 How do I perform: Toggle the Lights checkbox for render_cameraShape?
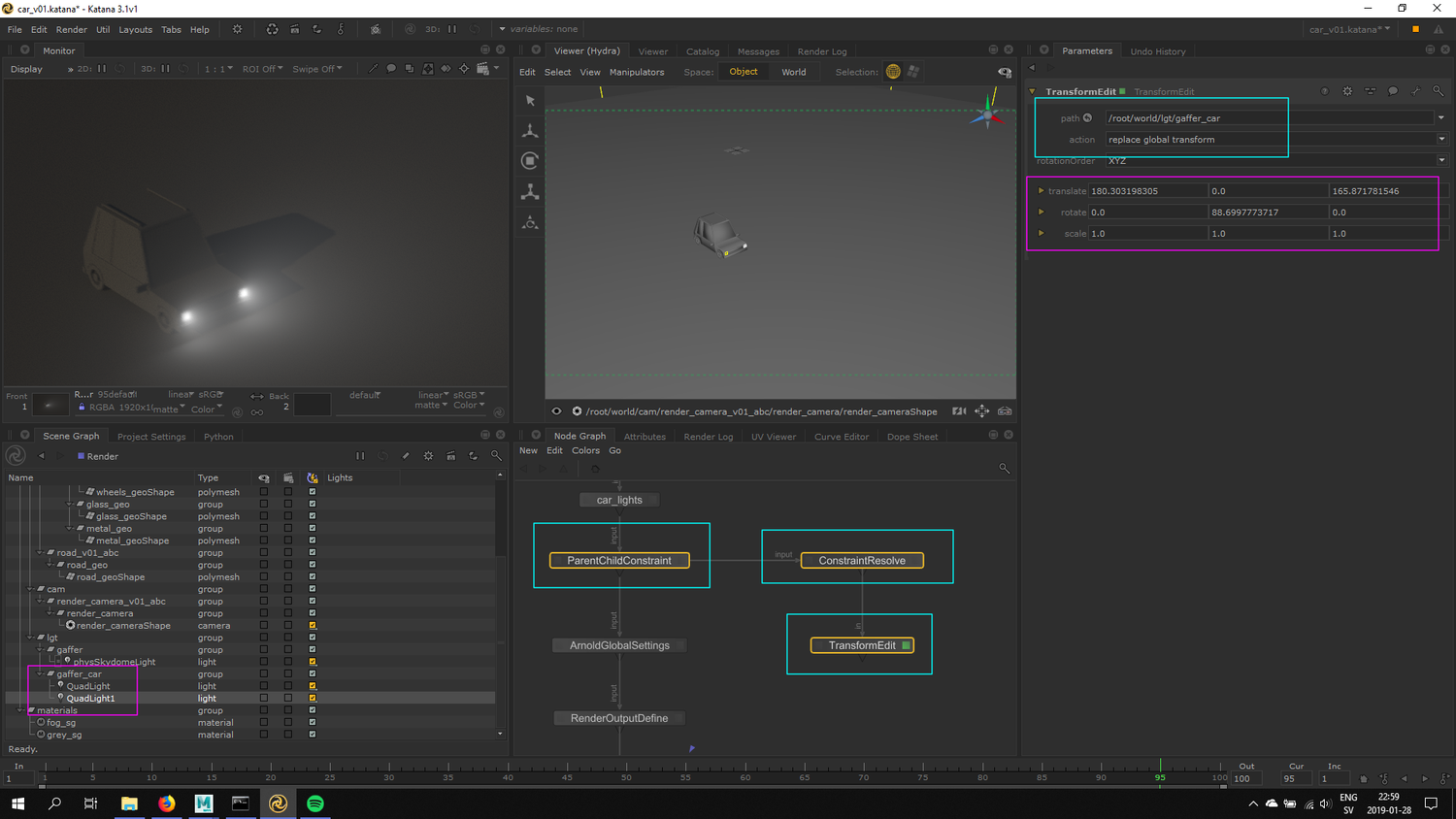coord(313,625)
